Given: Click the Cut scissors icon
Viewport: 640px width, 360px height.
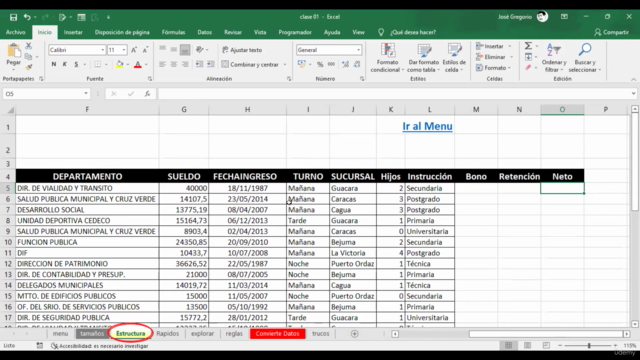Looking at the screenshot, I should coord(29,46).
